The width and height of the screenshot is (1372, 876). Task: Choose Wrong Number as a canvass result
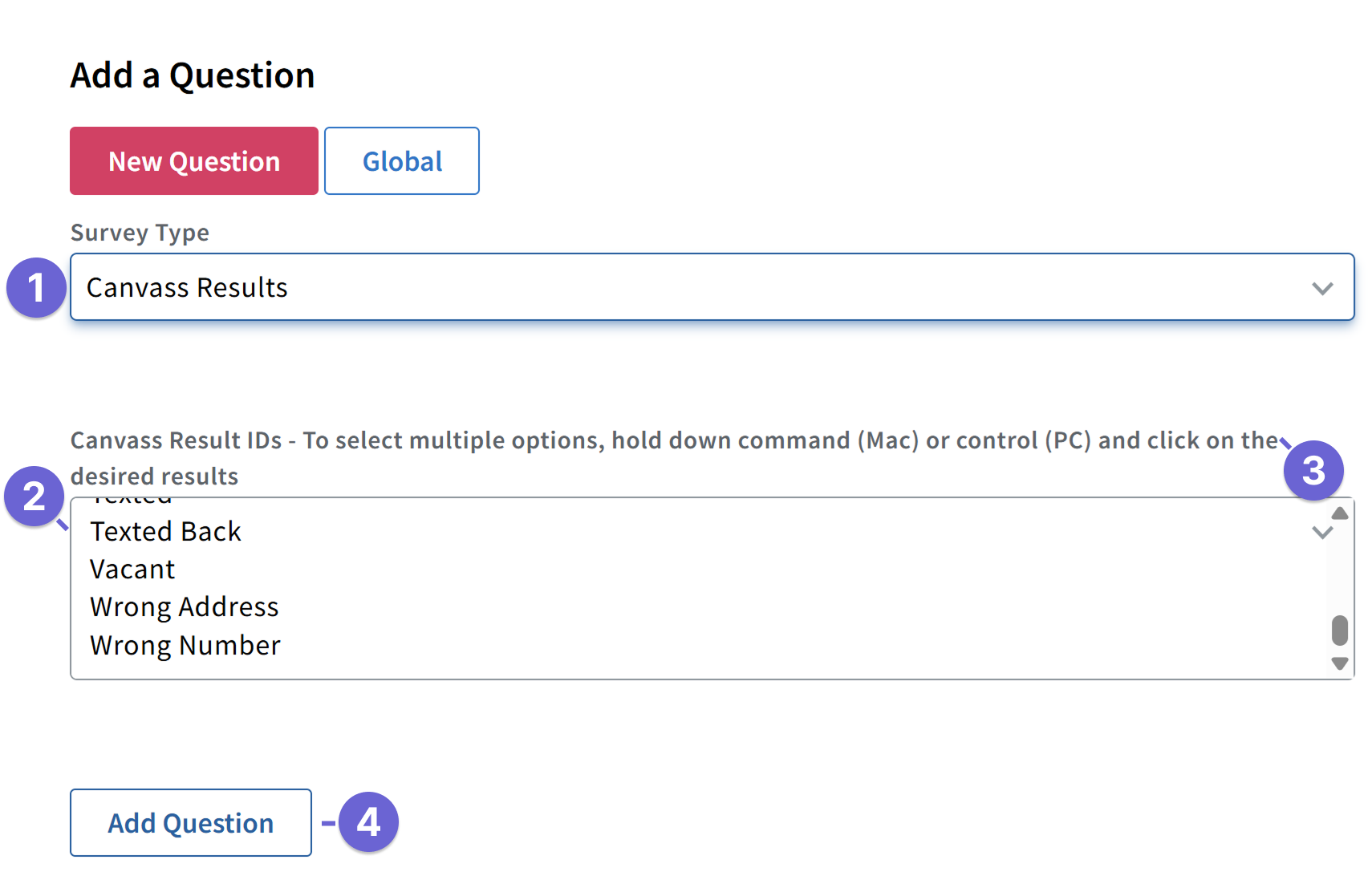click(x=185, y=645)
